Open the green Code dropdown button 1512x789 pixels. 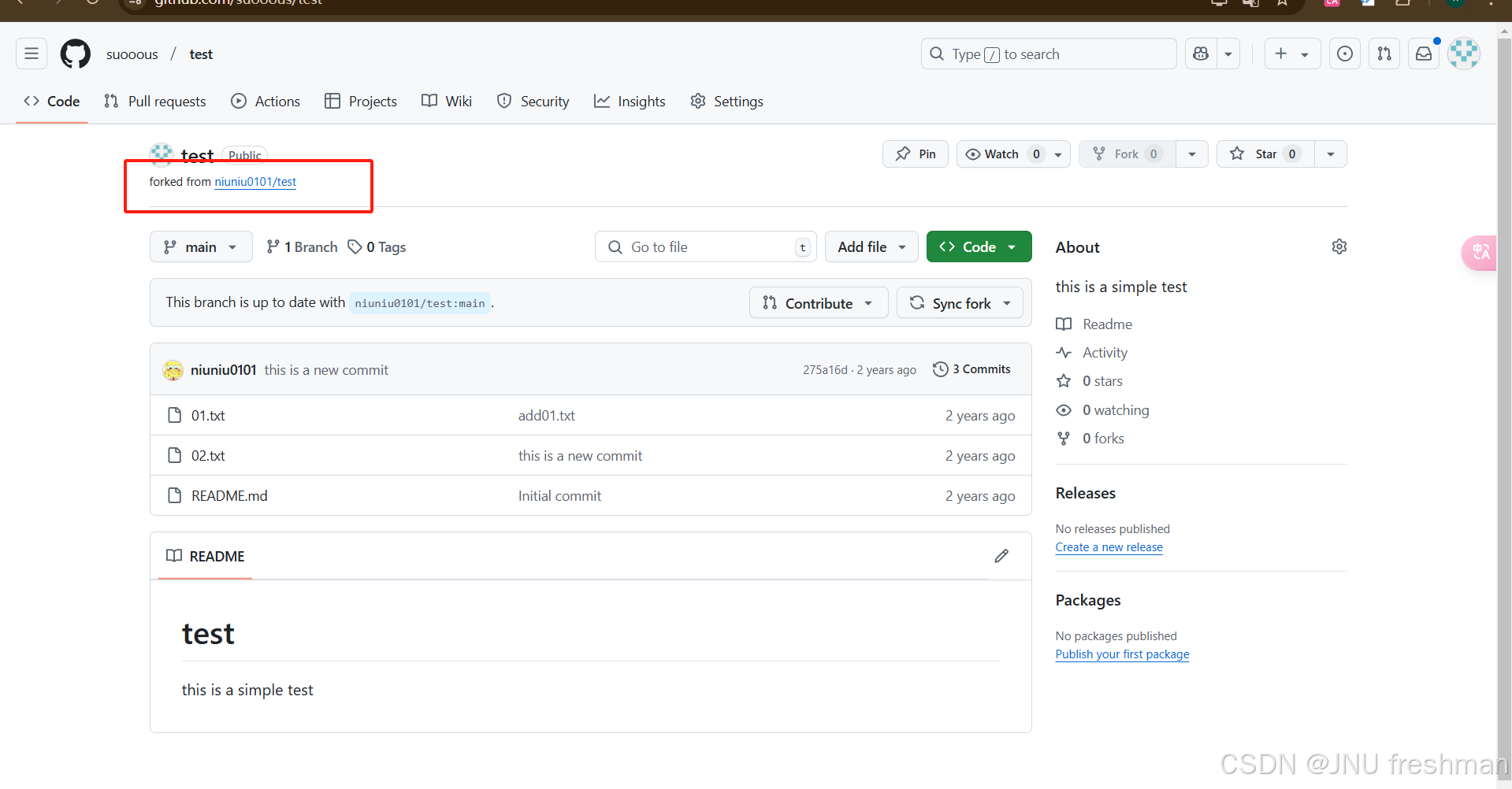[979, 246]
